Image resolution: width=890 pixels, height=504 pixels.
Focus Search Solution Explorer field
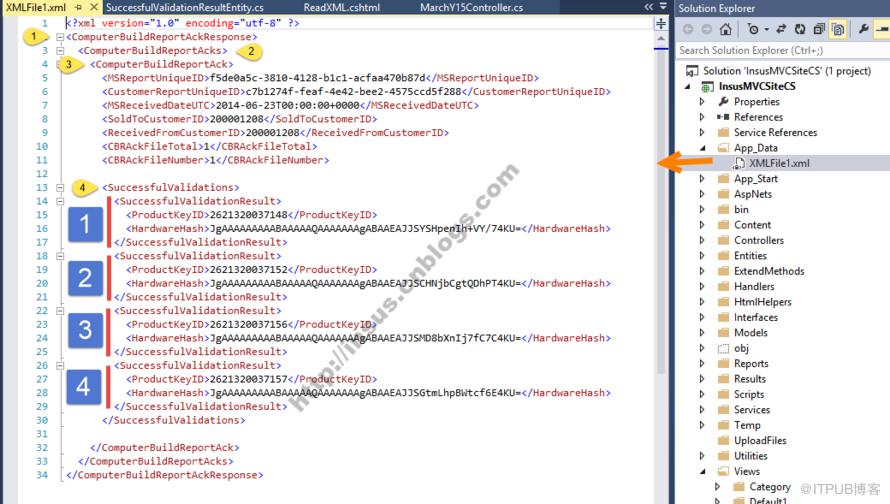(x=783, y=51)
